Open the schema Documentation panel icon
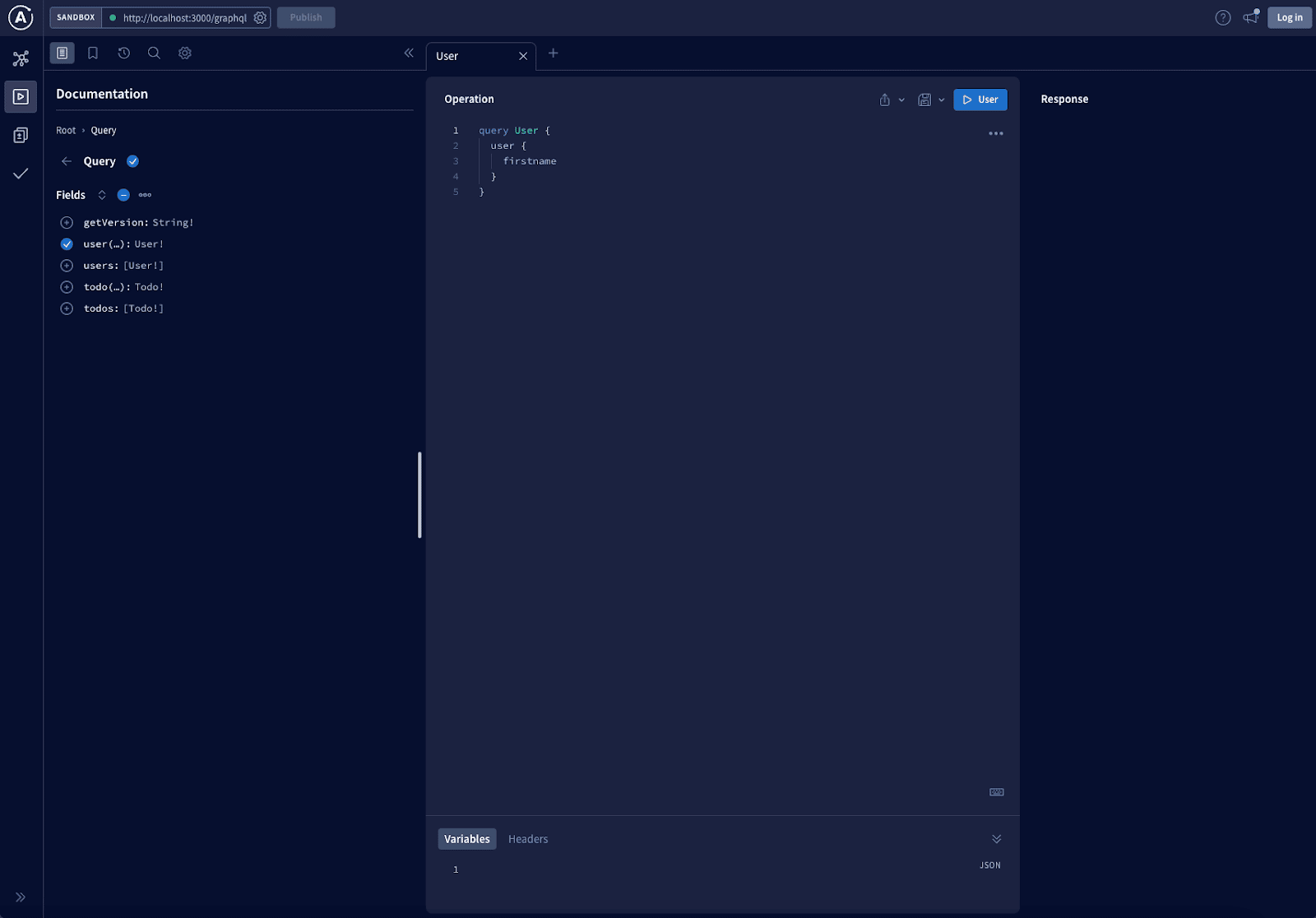 pyautogui.click(x=62, y=53)
